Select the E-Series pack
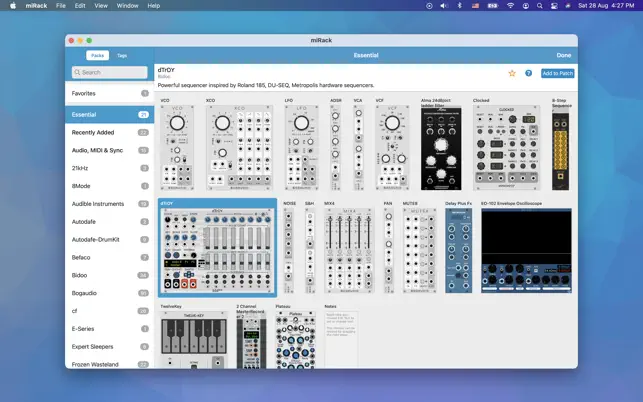Viewport: 643px width, 402px height. pos(109,329)
